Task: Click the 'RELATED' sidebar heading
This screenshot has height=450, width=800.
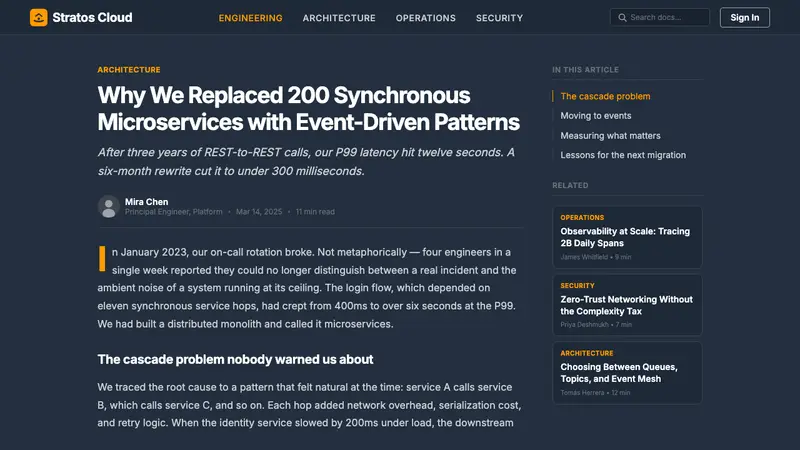Action: click(570, 185)
